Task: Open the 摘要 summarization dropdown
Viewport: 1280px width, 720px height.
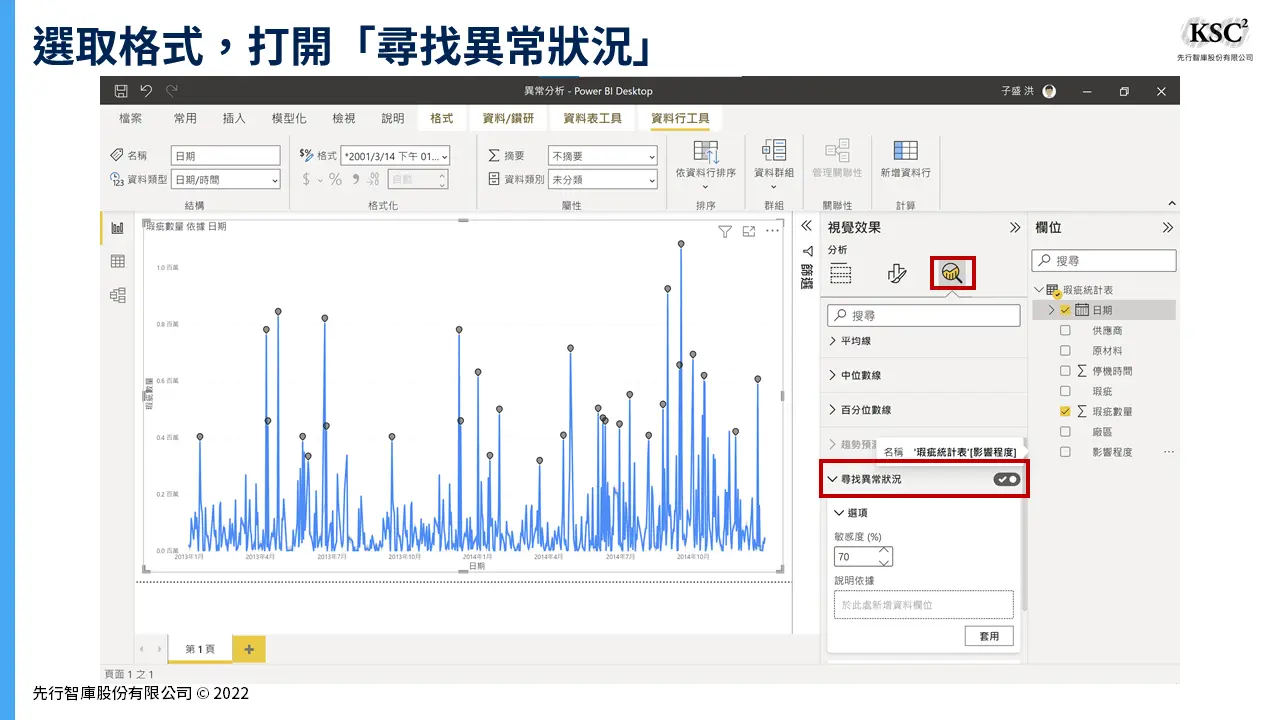Action: (603, 156)
